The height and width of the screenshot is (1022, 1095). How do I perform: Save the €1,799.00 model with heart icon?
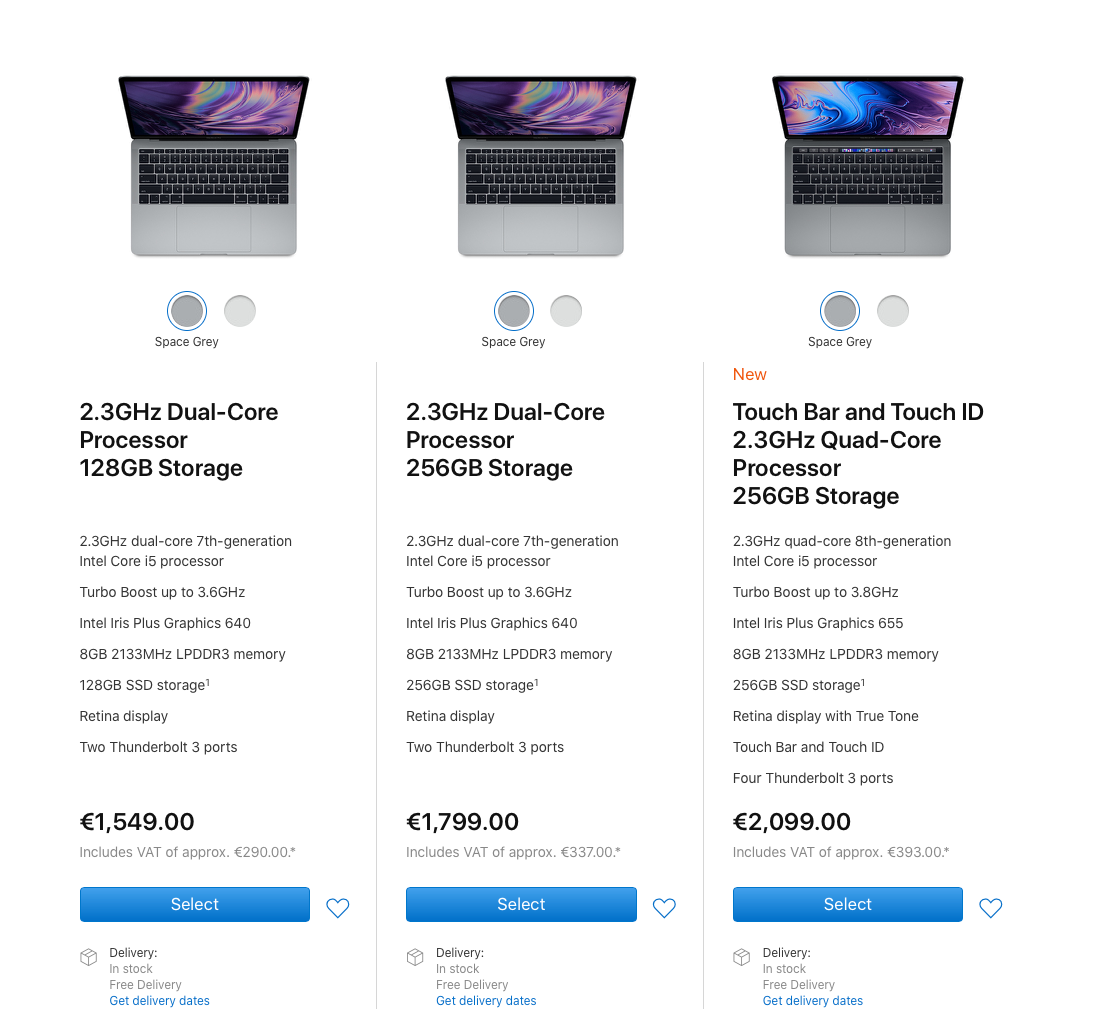[x=664, y=907]
